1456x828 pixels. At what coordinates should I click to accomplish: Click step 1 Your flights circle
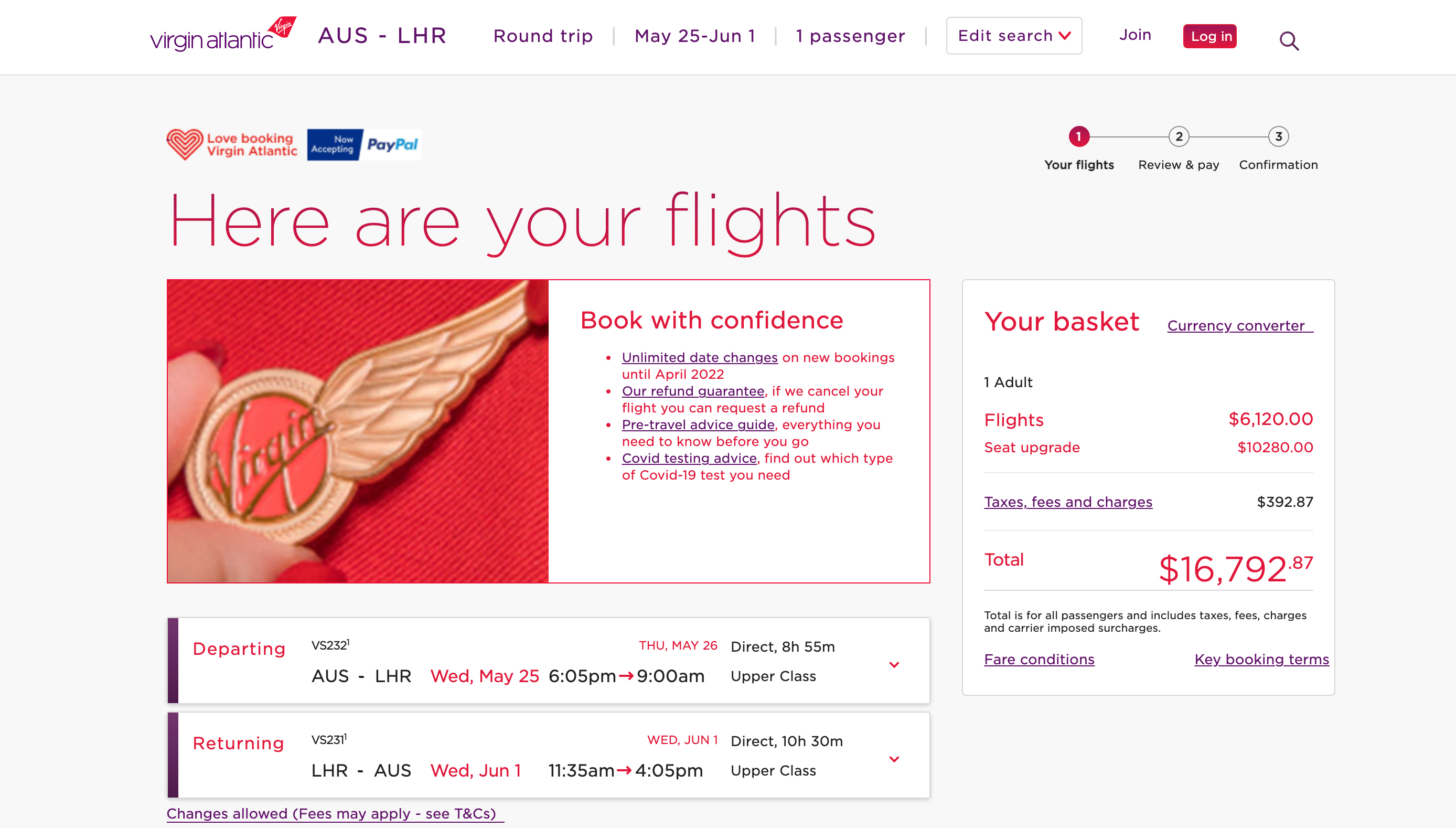point(1079,137)
